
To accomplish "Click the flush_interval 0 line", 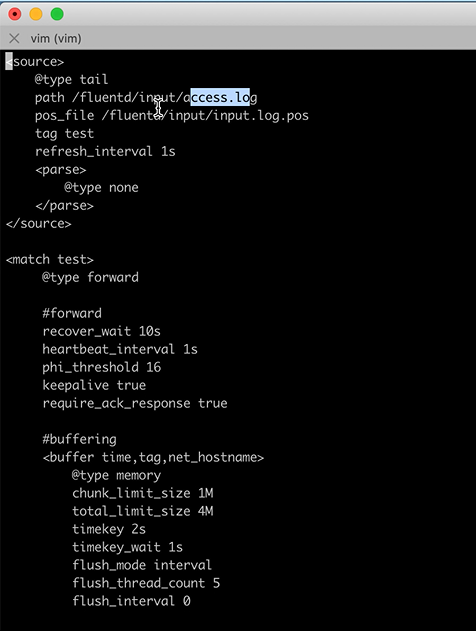I will (x=131, y=601).
